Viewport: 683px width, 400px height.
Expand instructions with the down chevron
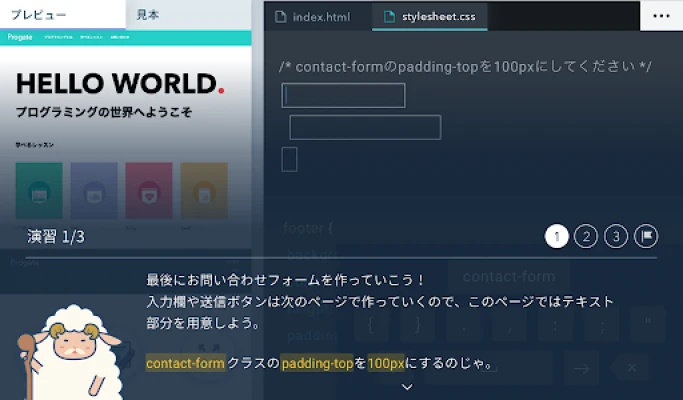[x=407, y=386]
